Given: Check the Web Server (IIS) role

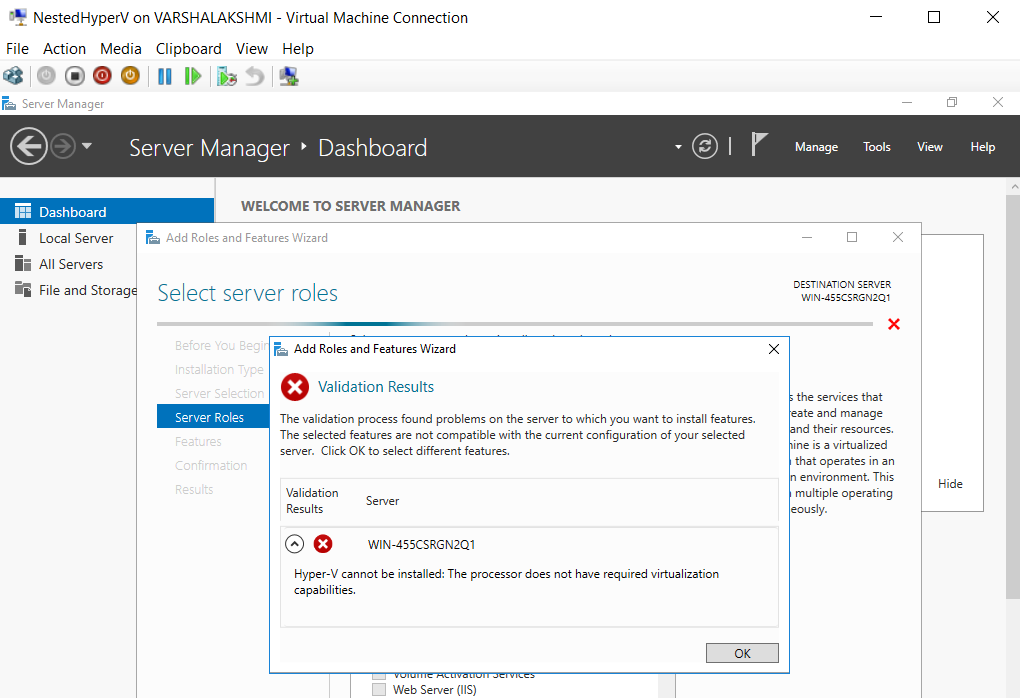Looking at the screenshot, I should pyautogui.click(x=379, y=689).
